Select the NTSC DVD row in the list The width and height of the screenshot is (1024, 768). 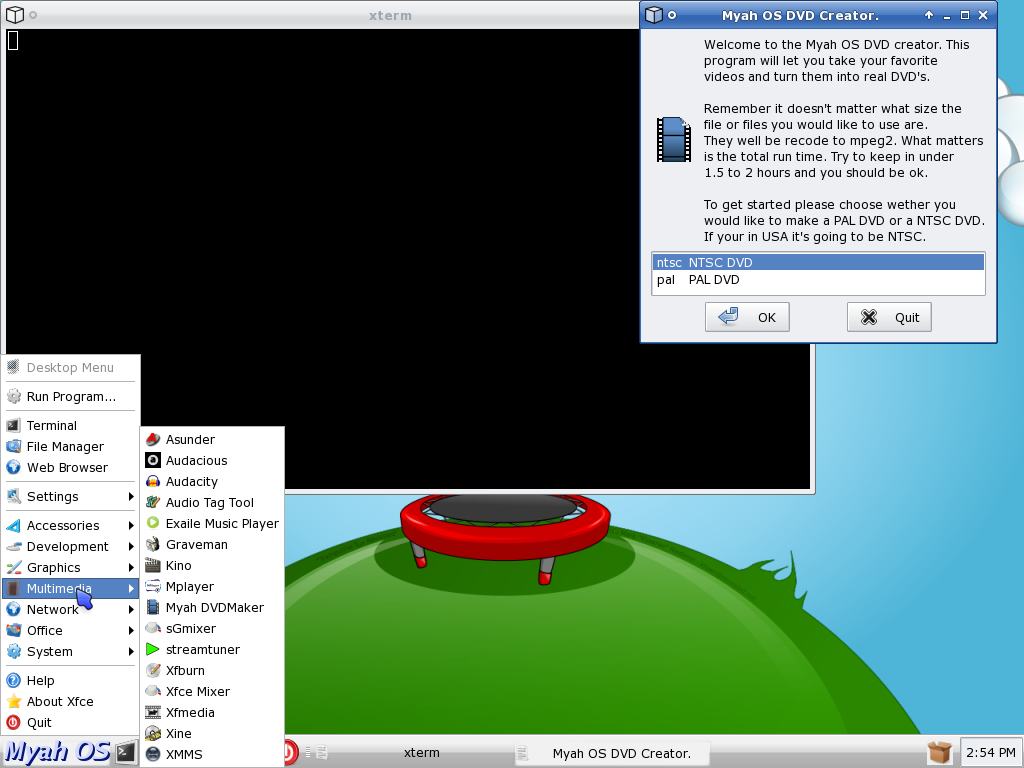pyautogui.click(x=818, y=263)
